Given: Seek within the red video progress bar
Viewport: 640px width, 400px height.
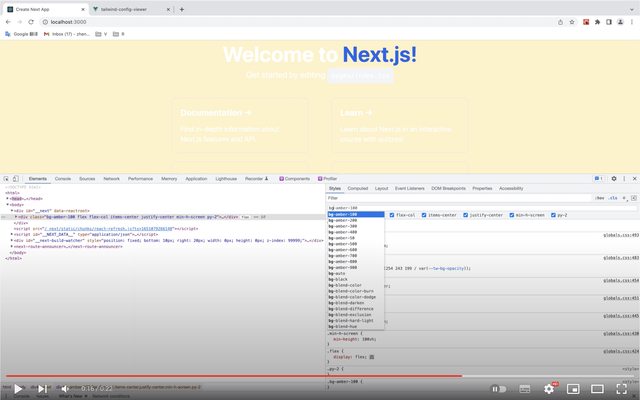Looking at the screenshot, I should click(234, 376).
